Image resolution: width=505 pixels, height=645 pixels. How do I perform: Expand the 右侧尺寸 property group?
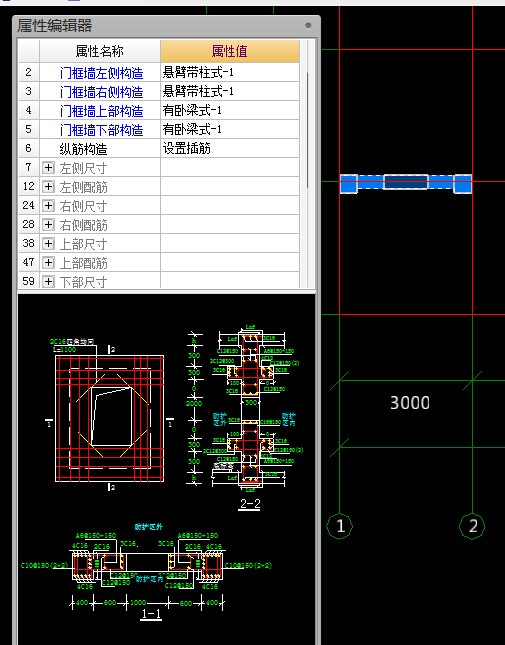49,205
